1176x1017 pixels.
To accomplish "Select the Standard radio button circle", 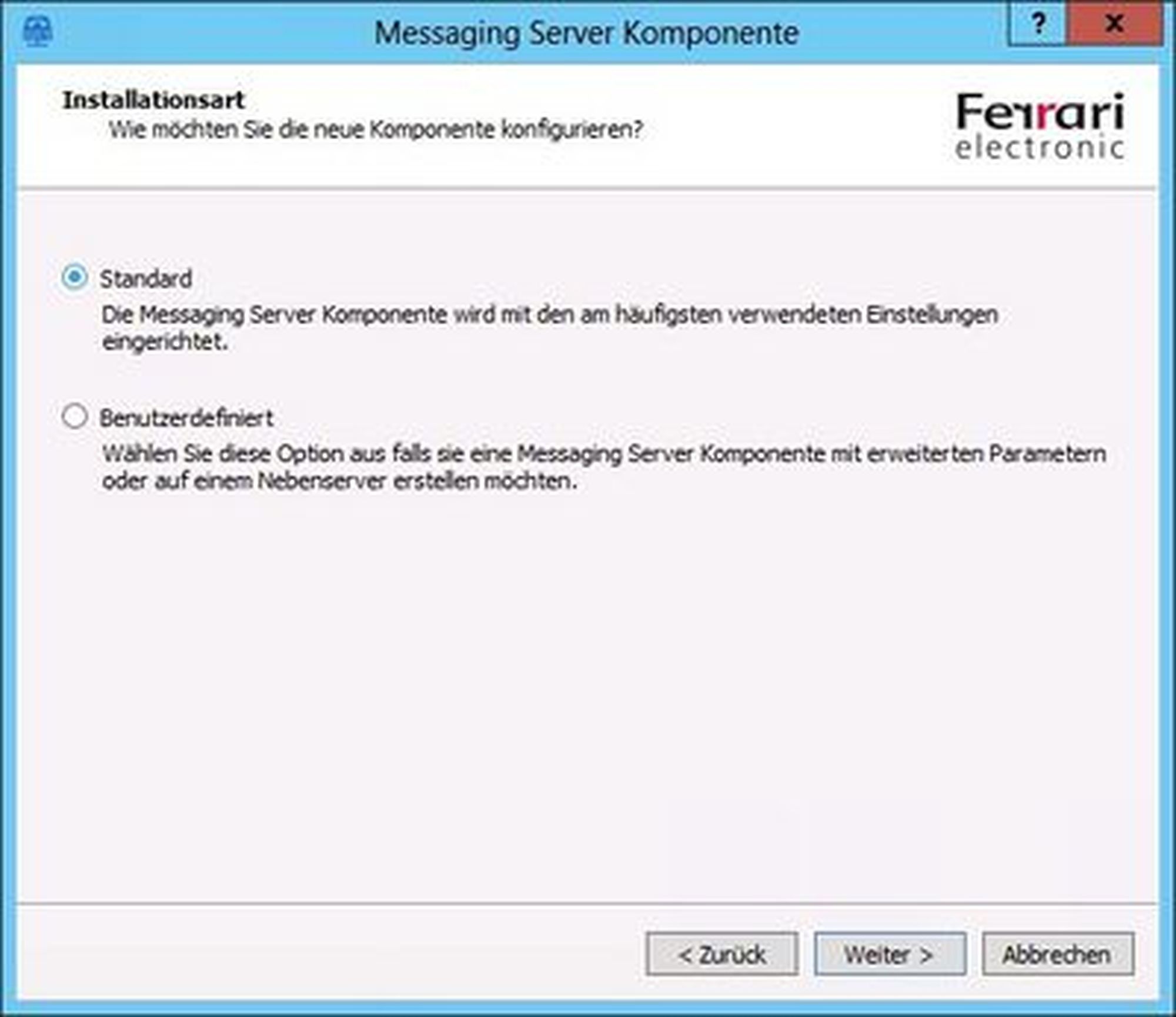I will pyautogui.click(x=75, y=277).
